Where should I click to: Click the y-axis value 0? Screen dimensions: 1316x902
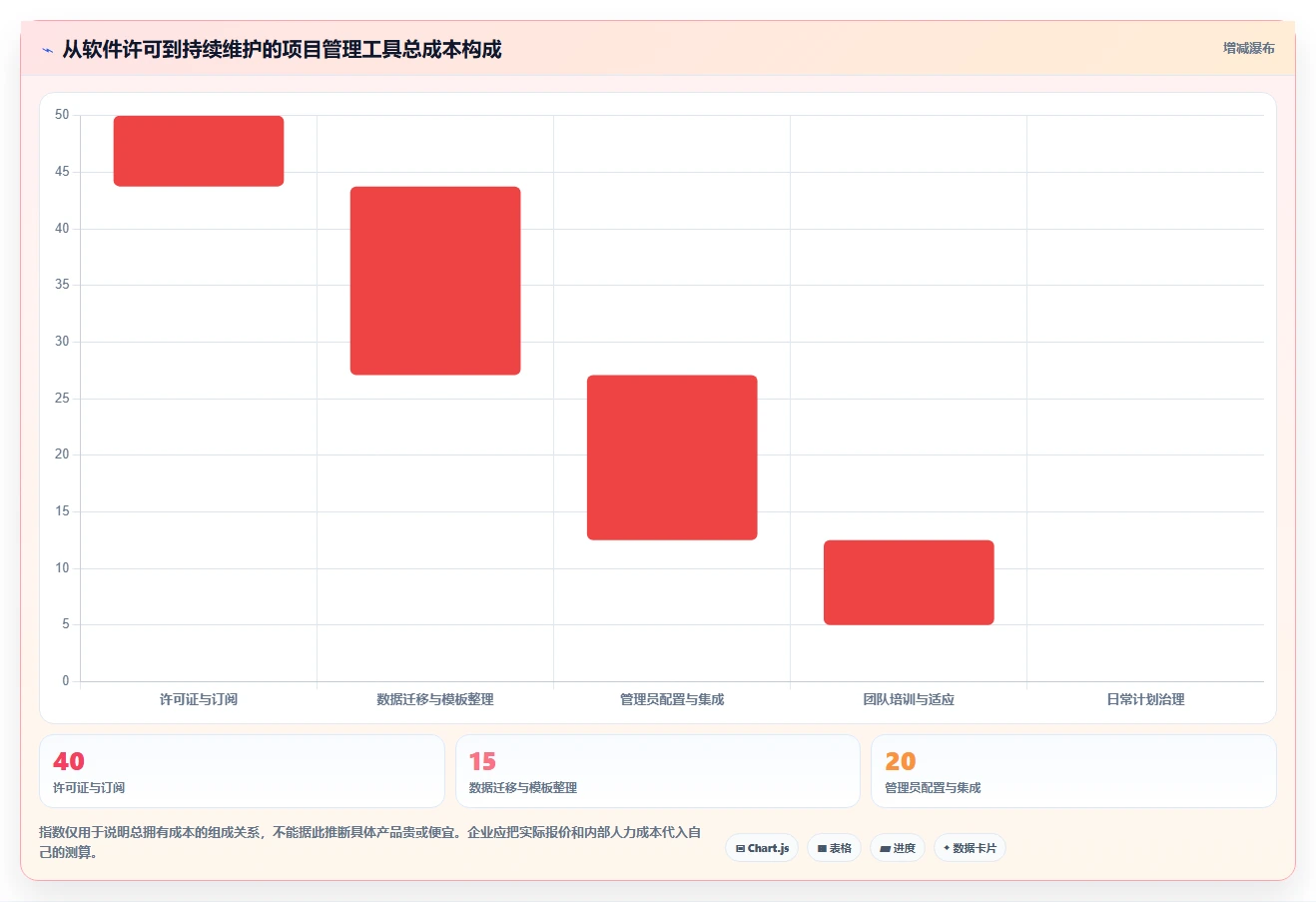point(66,681)
